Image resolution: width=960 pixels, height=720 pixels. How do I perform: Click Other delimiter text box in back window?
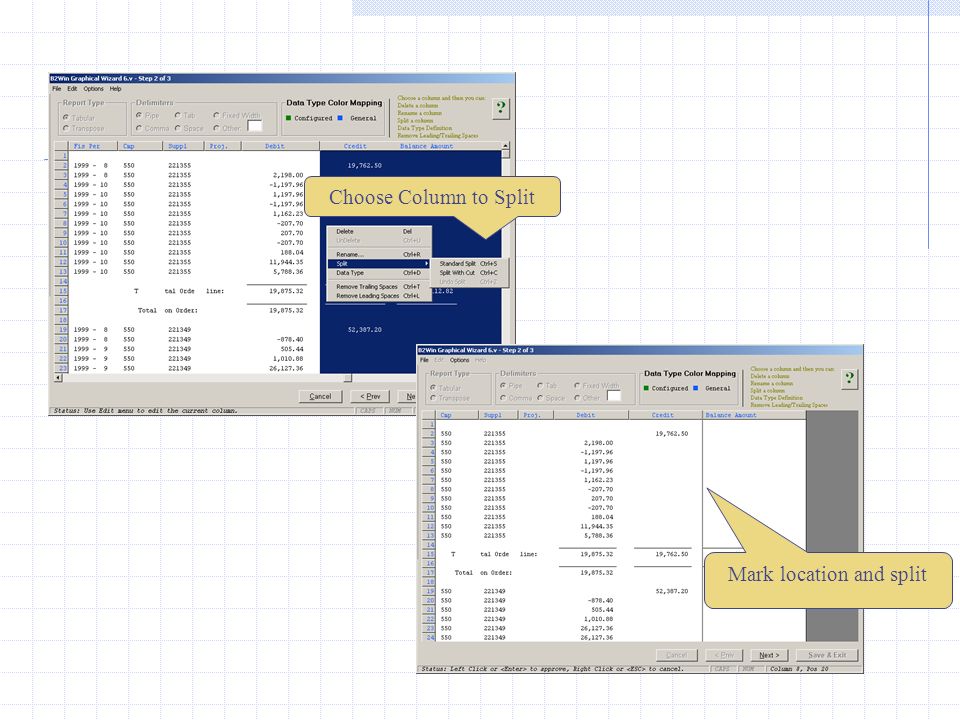(255, 126)
